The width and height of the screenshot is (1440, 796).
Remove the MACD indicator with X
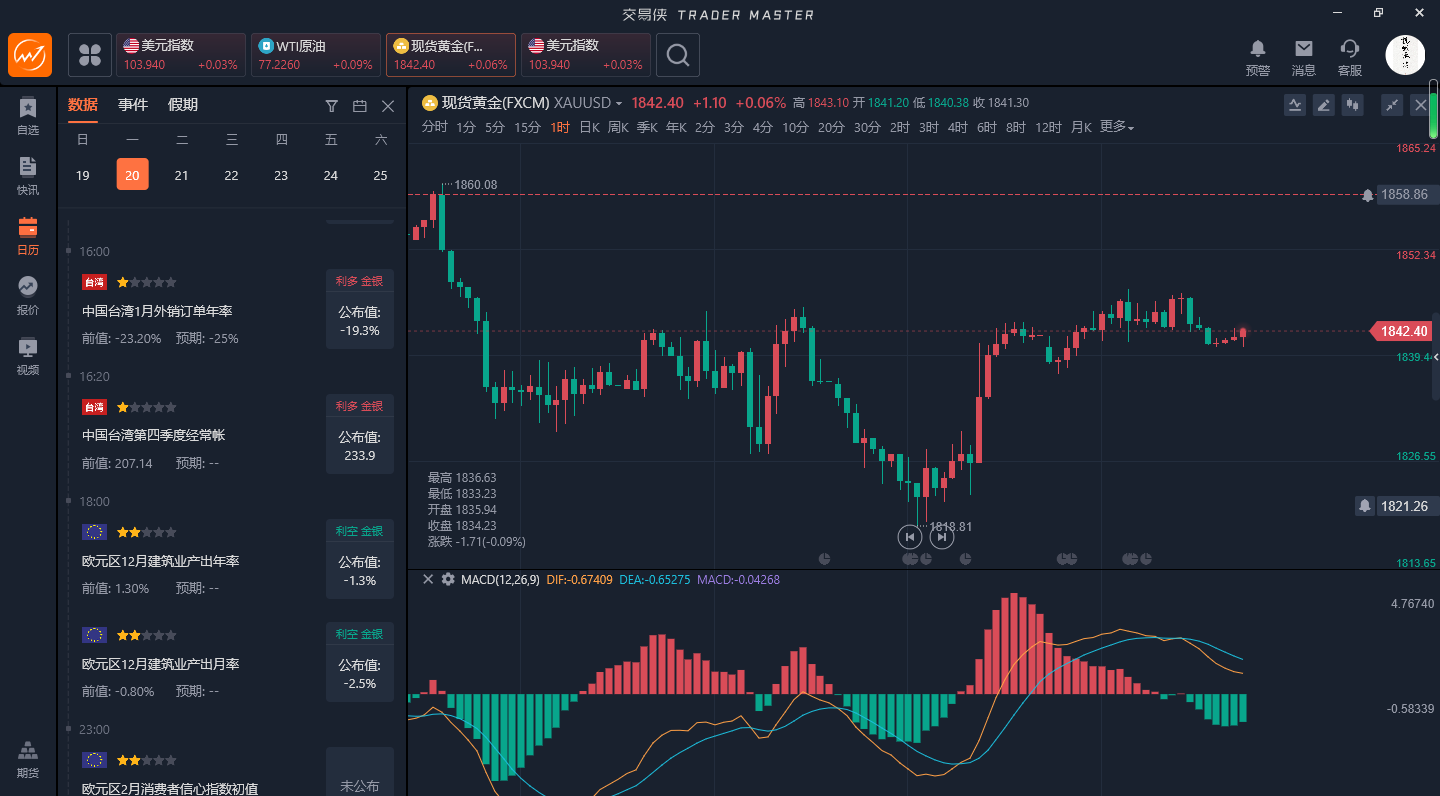428,579
